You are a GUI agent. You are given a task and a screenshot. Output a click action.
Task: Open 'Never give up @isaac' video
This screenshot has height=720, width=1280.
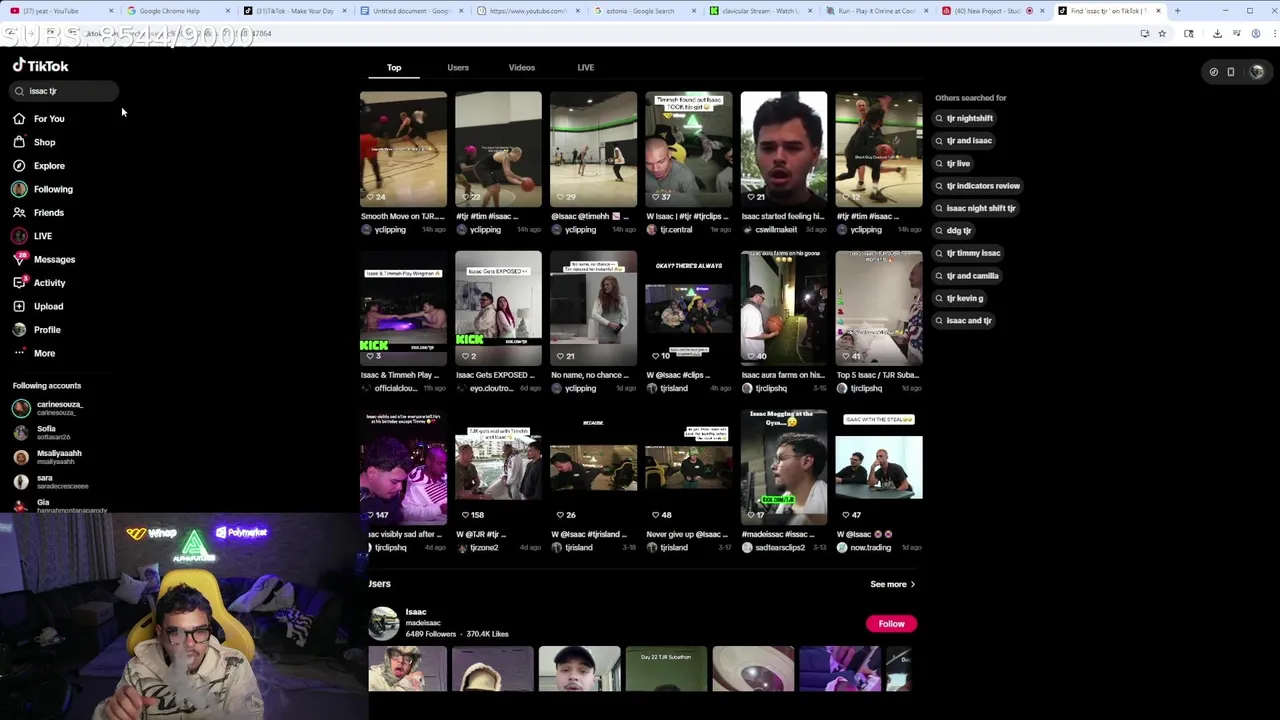click(x=688, y=467)
